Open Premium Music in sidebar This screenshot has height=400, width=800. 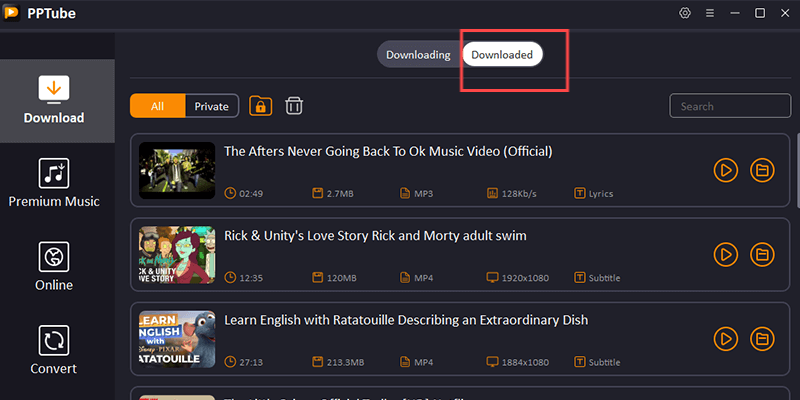coord(54,183)
